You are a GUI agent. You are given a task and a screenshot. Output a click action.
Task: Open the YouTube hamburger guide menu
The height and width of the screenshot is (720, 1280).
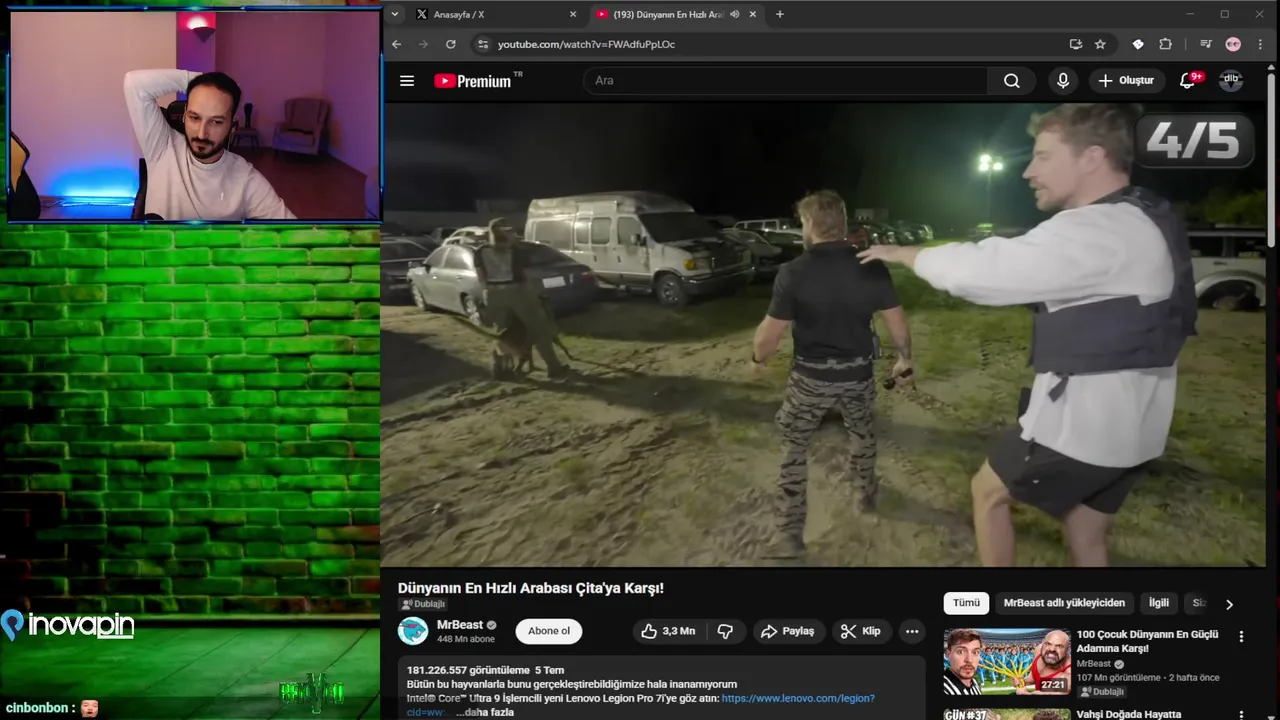407,81
